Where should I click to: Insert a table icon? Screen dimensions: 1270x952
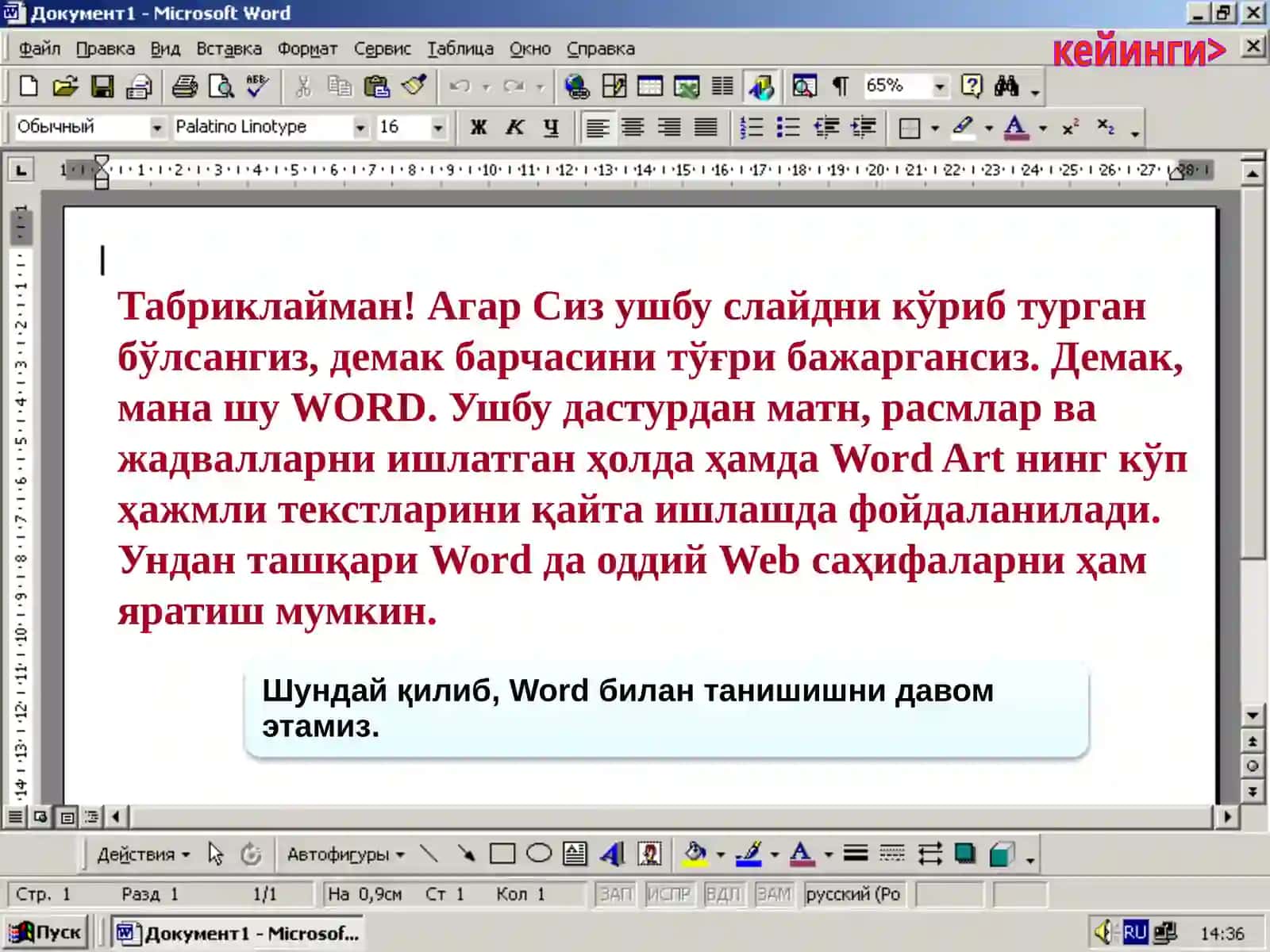650,86
